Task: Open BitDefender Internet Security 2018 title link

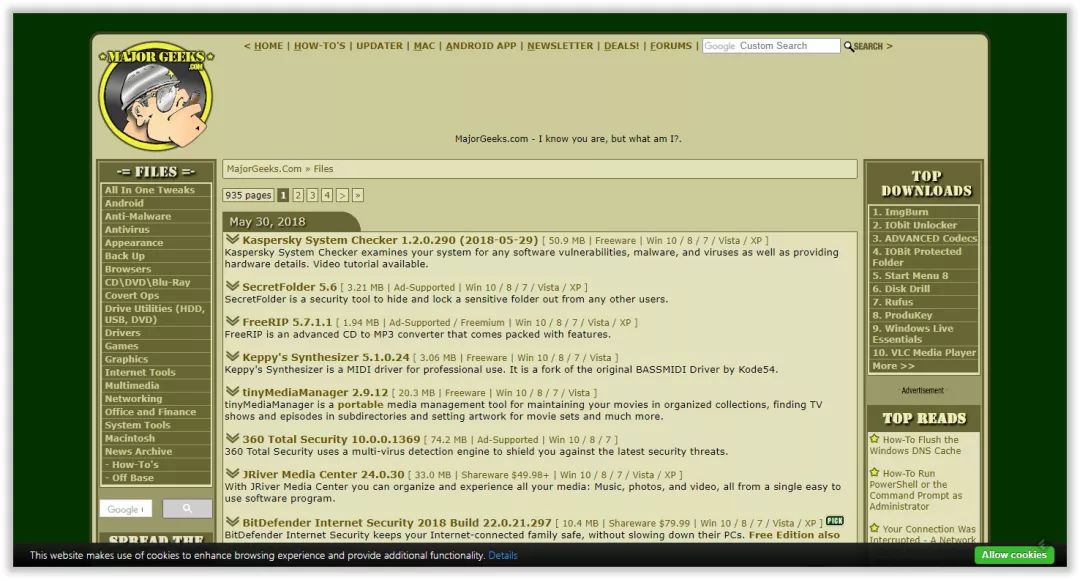Action: [397, 523]
